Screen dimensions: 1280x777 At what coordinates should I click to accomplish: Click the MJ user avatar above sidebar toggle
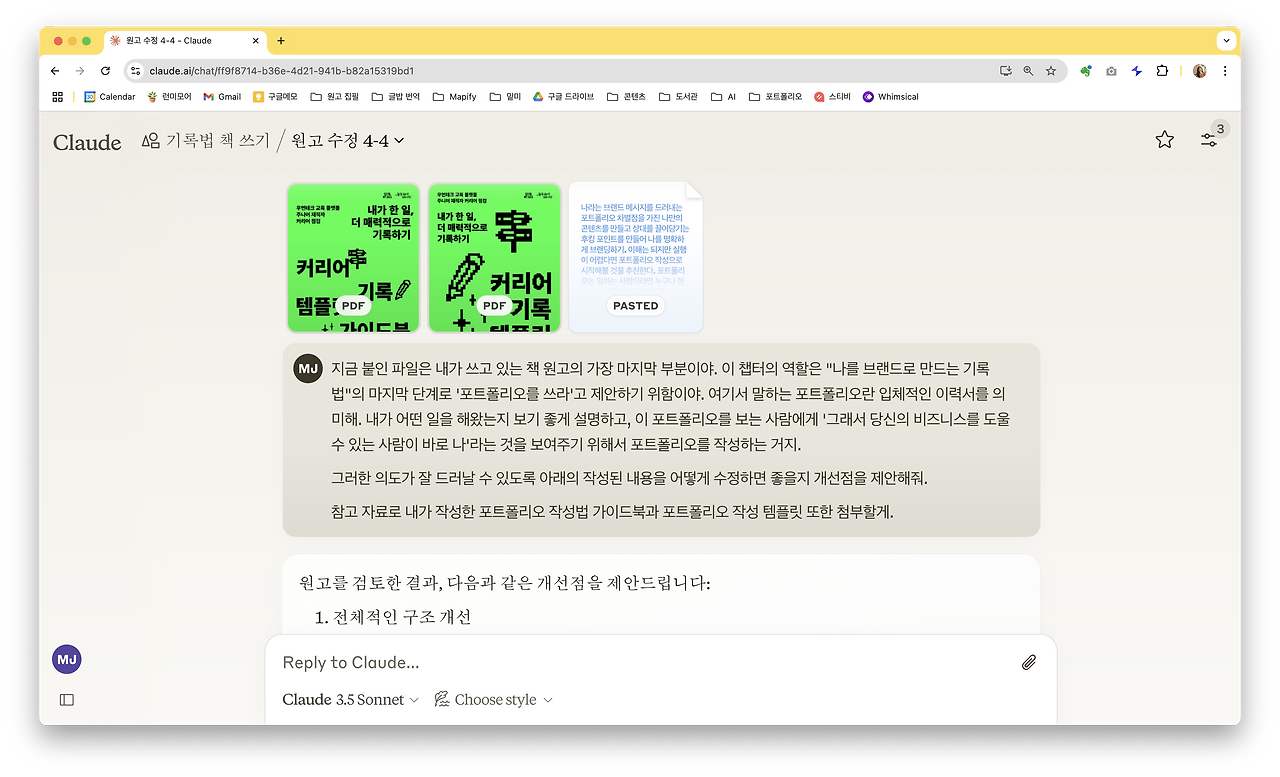pyautogui.click(x=66, y=658)
